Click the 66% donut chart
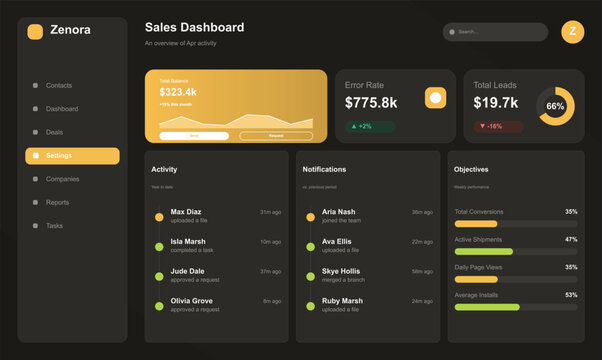This screenshot has height=360, width=602. [x=555, y=106]
